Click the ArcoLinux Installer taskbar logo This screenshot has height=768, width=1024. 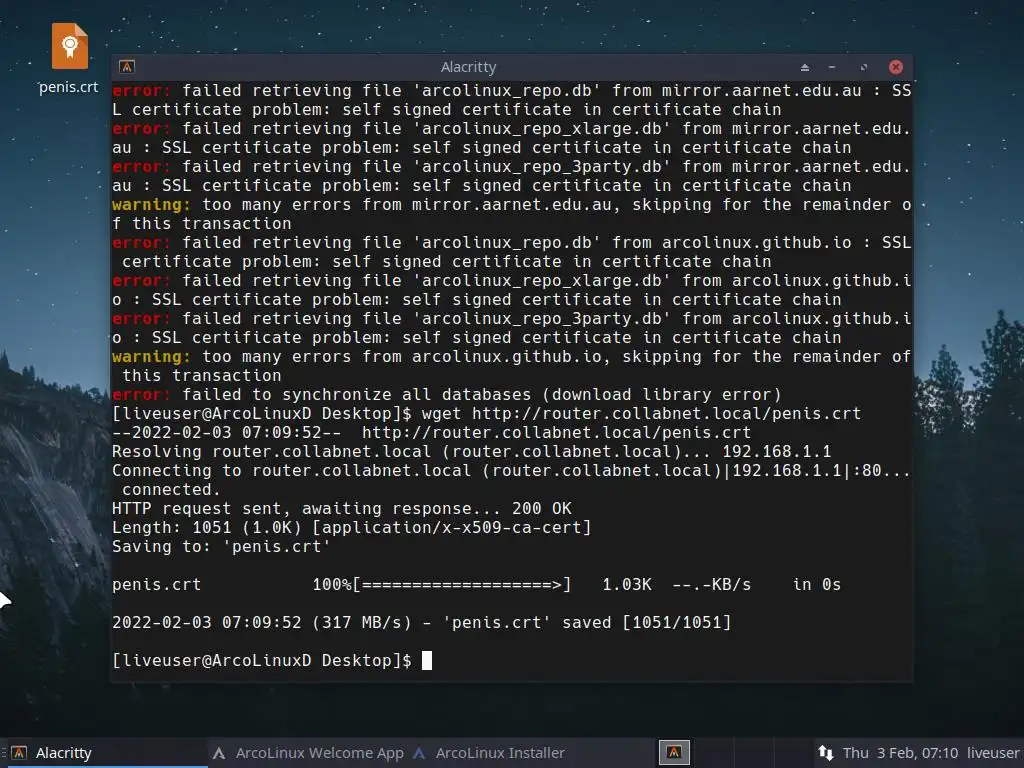point(419,753)
